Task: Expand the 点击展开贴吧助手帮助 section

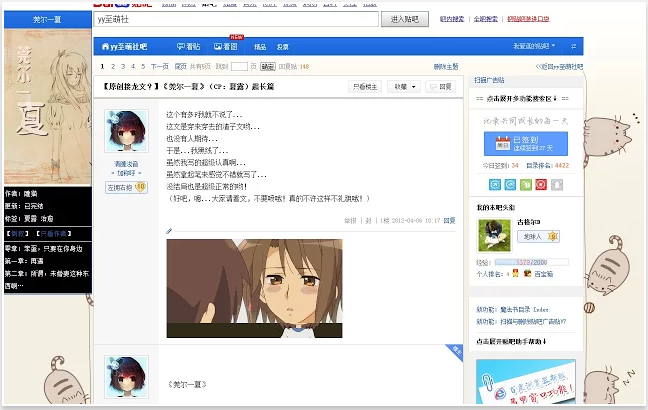Action: pyautogui.click(x=511, y=341)
